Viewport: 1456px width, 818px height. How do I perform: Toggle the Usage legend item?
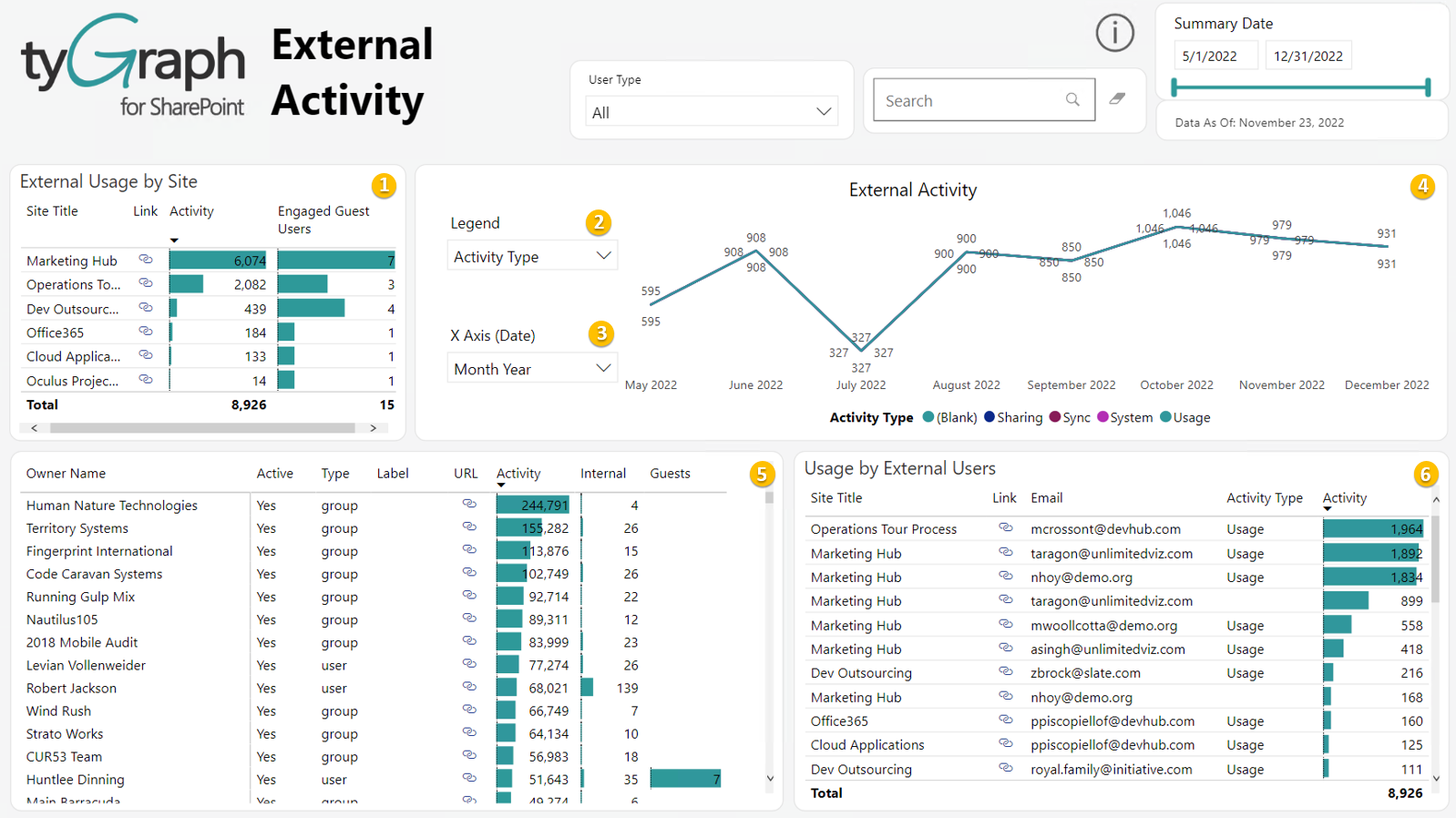[x=1184, y=417]
